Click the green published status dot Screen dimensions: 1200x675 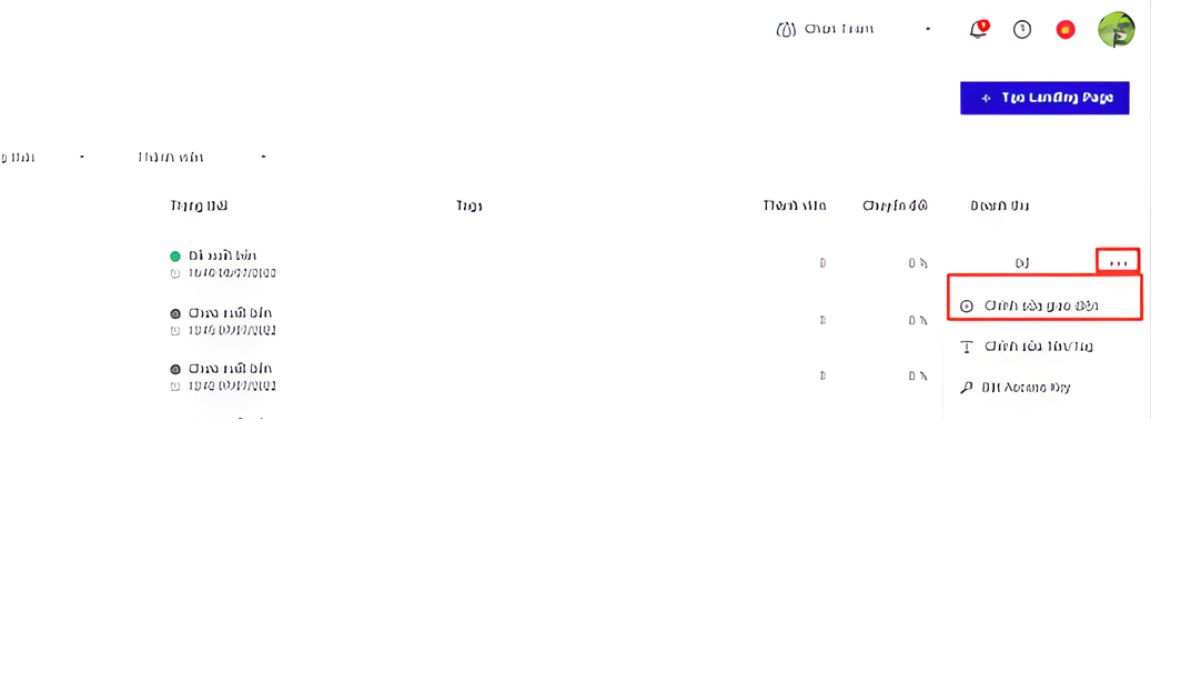click(x=175, y=256)
